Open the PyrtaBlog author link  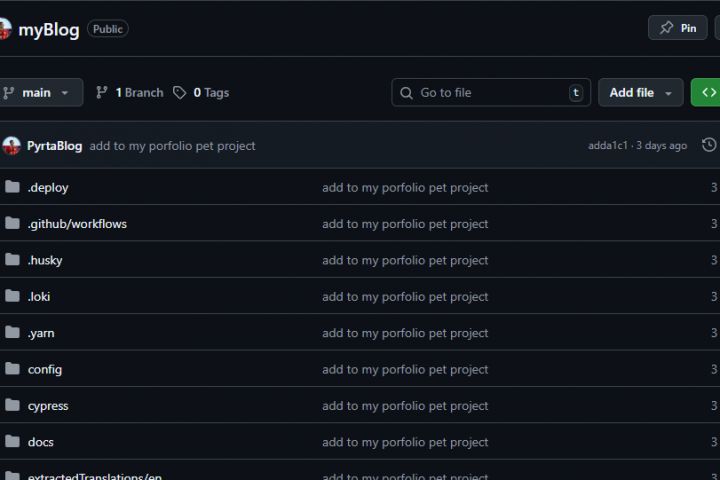(x=55, y=145)
